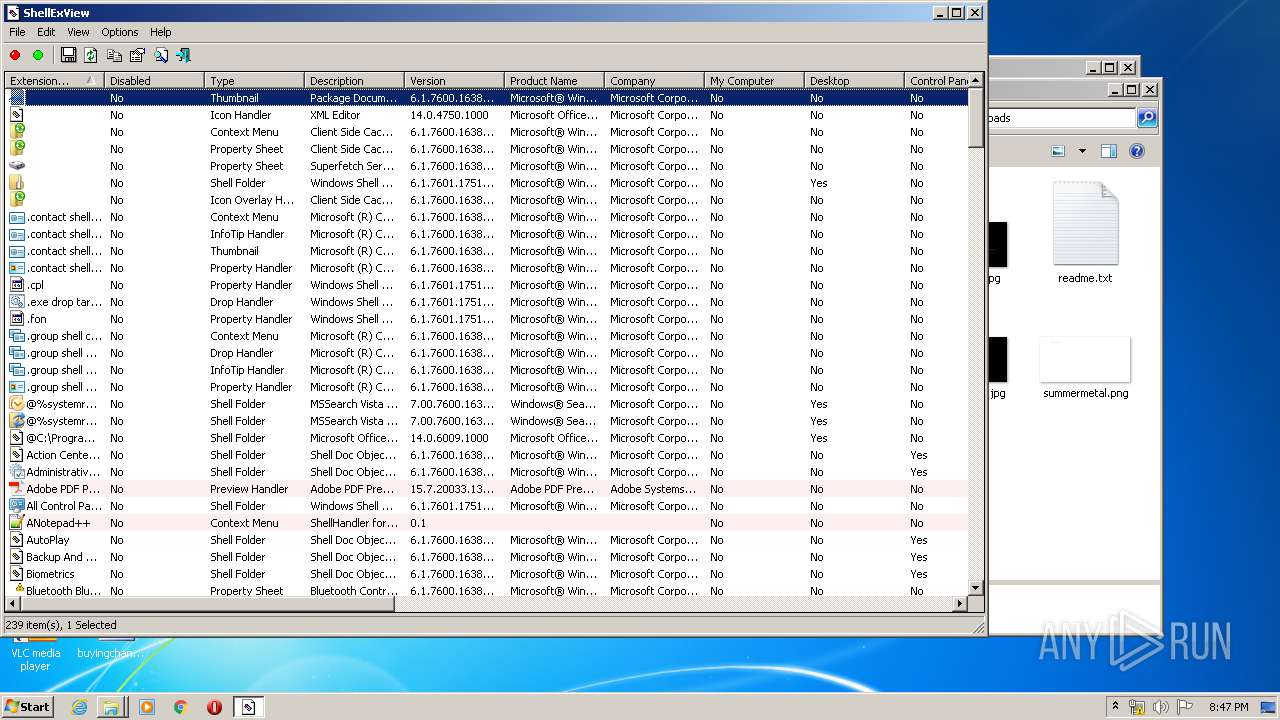Open the Edit menu

(x=46, y=32)
